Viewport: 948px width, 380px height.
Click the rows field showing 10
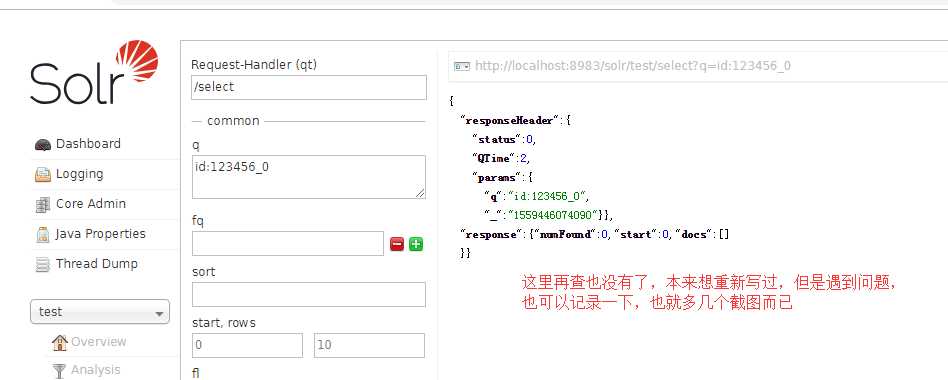click(x=369, y=345)
